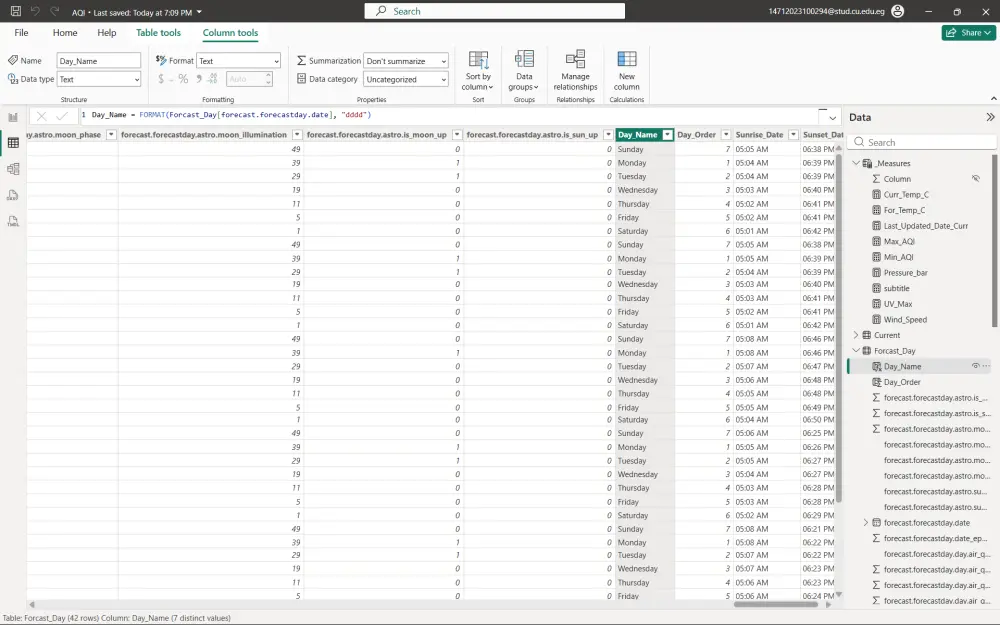The height and width of the screenshot is (625, 1000).
Task: Click the Share button
Action: coord(968,33)
